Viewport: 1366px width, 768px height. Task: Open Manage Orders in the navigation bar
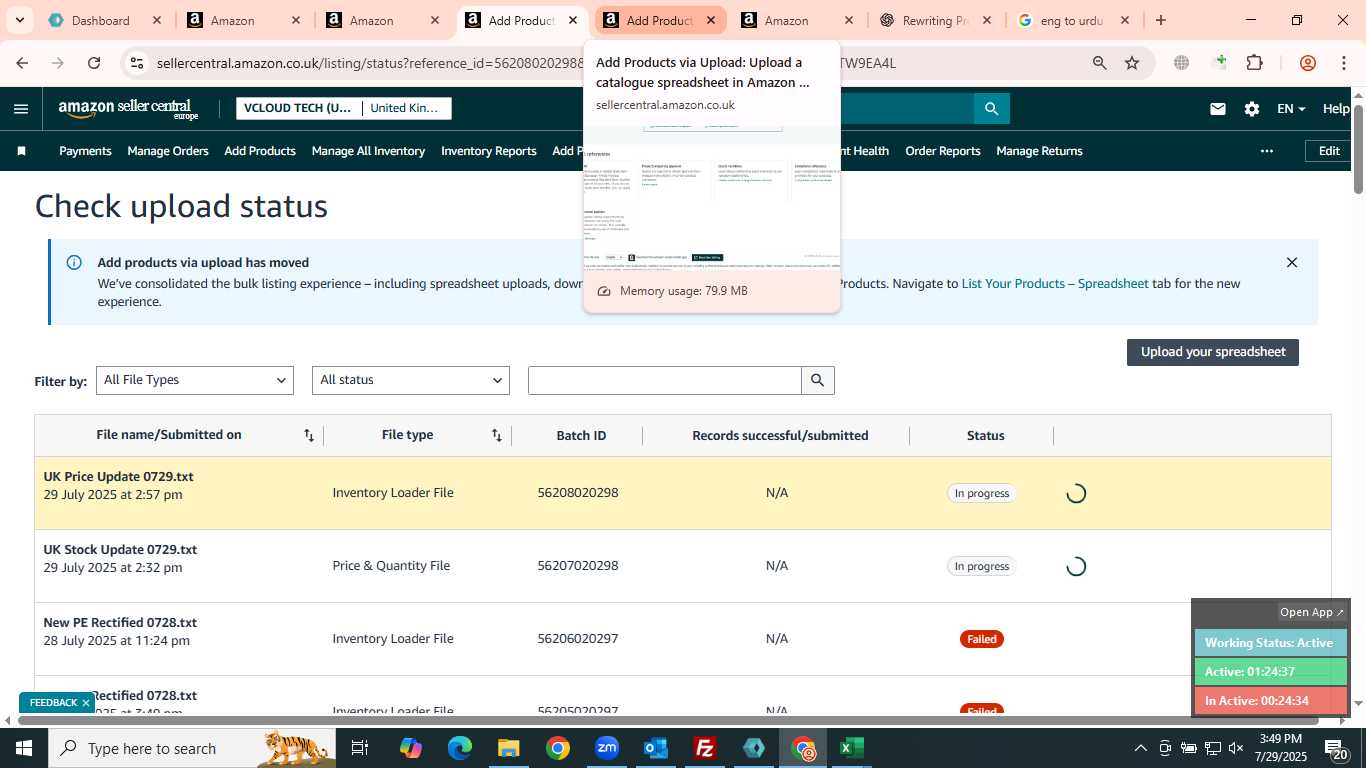pos(168,151)
